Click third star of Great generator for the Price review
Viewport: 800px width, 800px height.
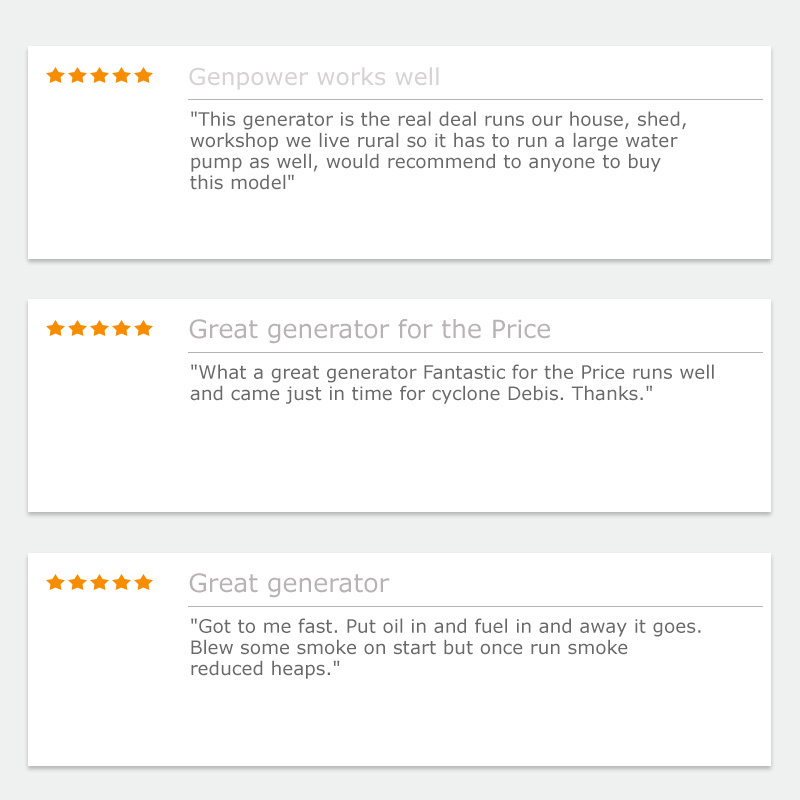tap(100, 328)
